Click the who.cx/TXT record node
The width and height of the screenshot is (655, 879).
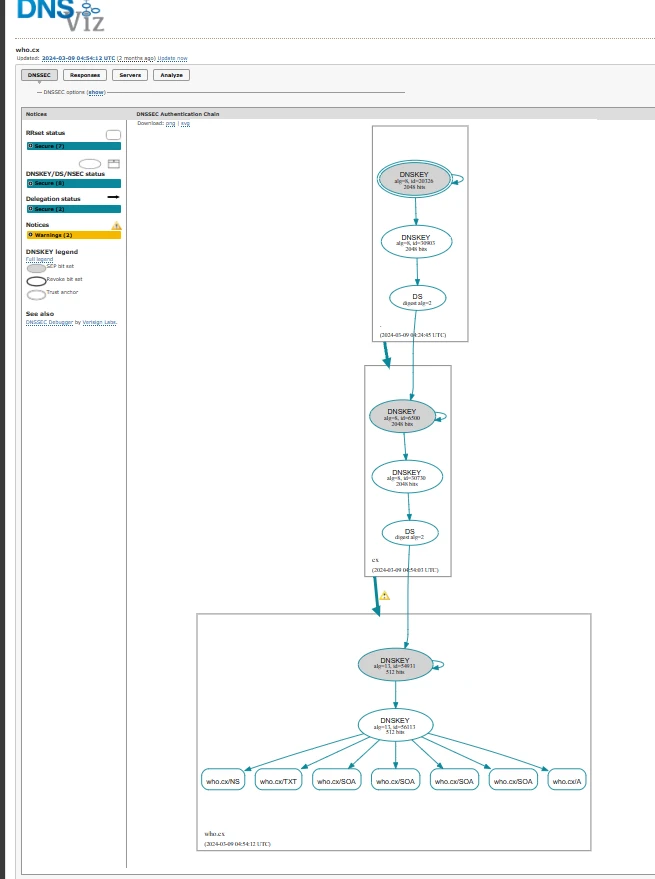pos(279,780)
